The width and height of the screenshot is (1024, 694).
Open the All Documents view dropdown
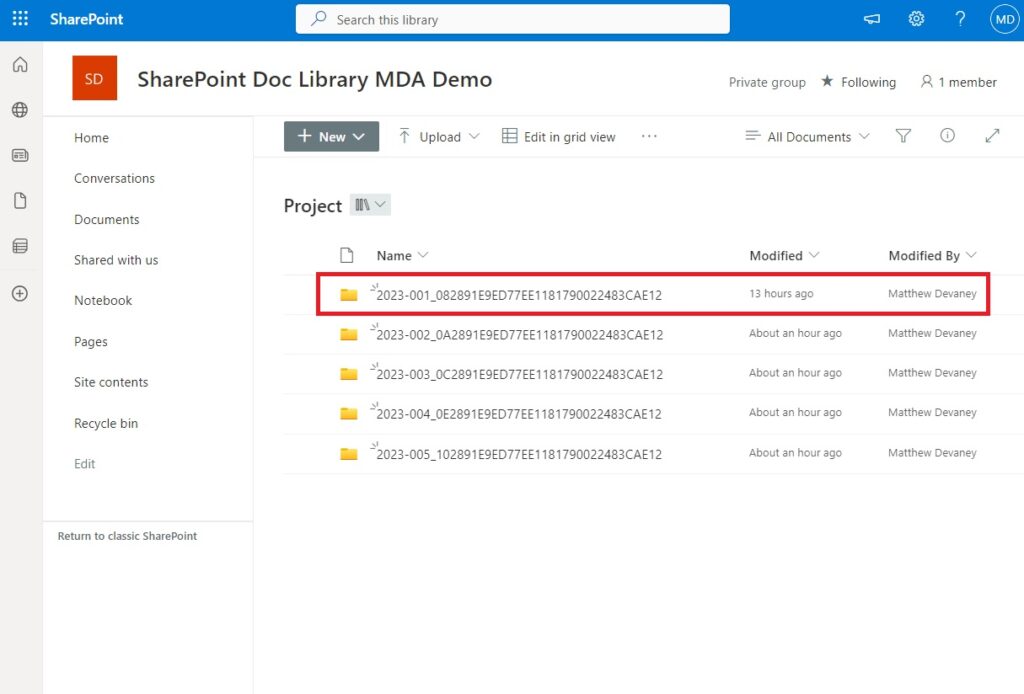point(806,136)
